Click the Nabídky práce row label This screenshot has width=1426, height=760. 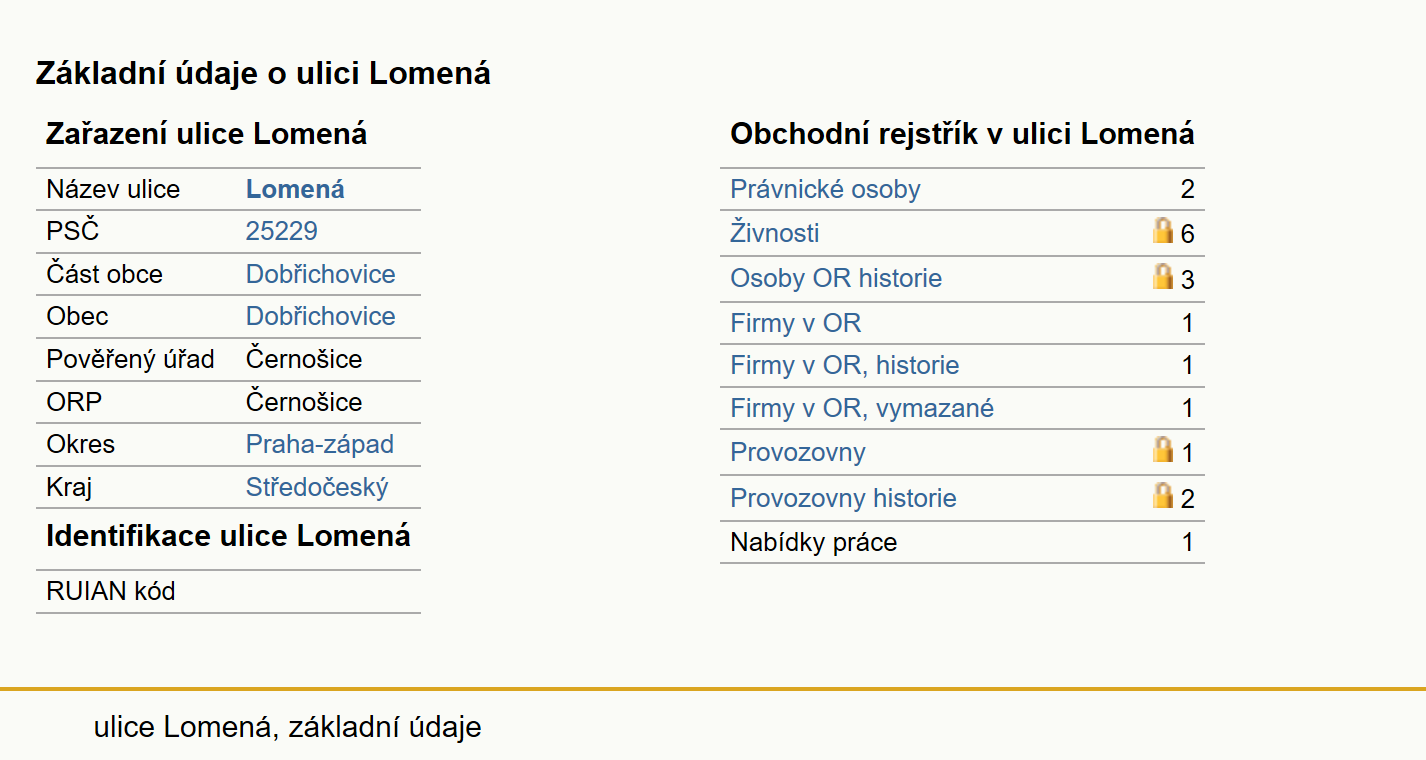point(813,542)
